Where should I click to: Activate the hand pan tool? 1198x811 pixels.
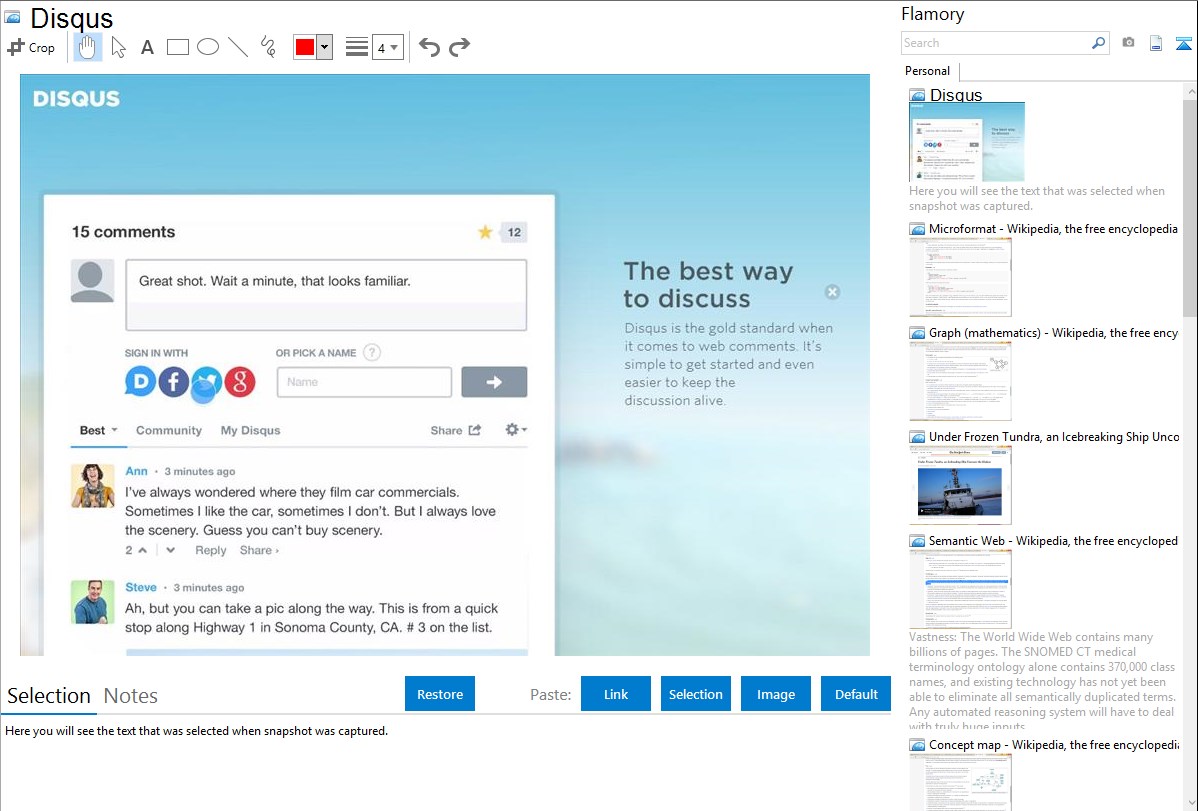point(88,47)
